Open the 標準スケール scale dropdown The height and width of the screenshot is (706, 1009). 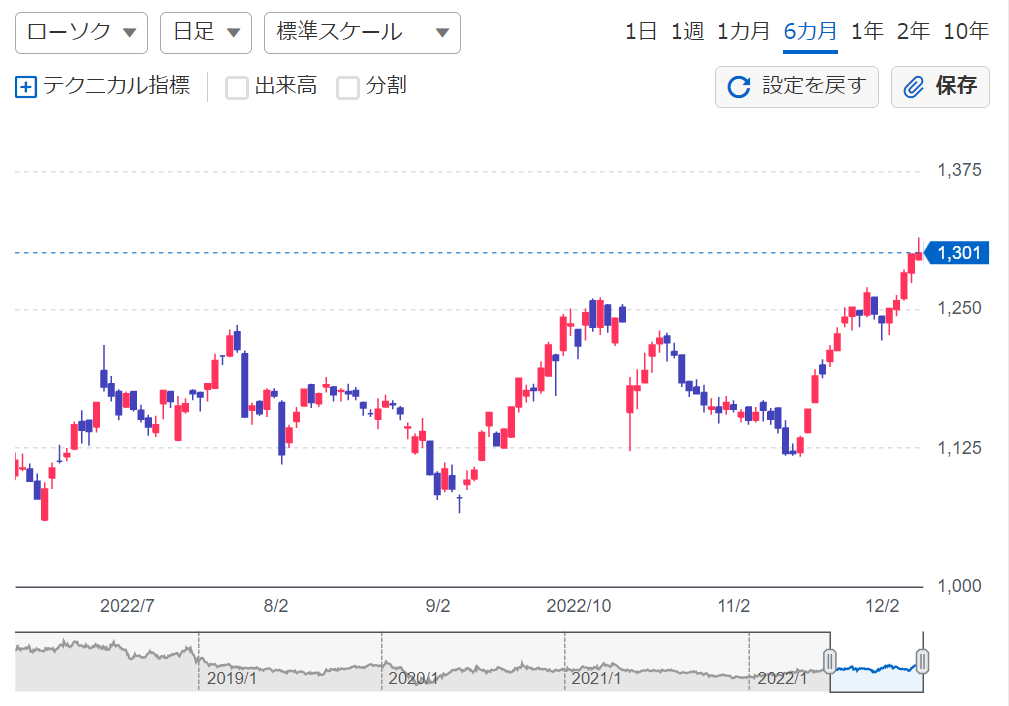[362, 32]
